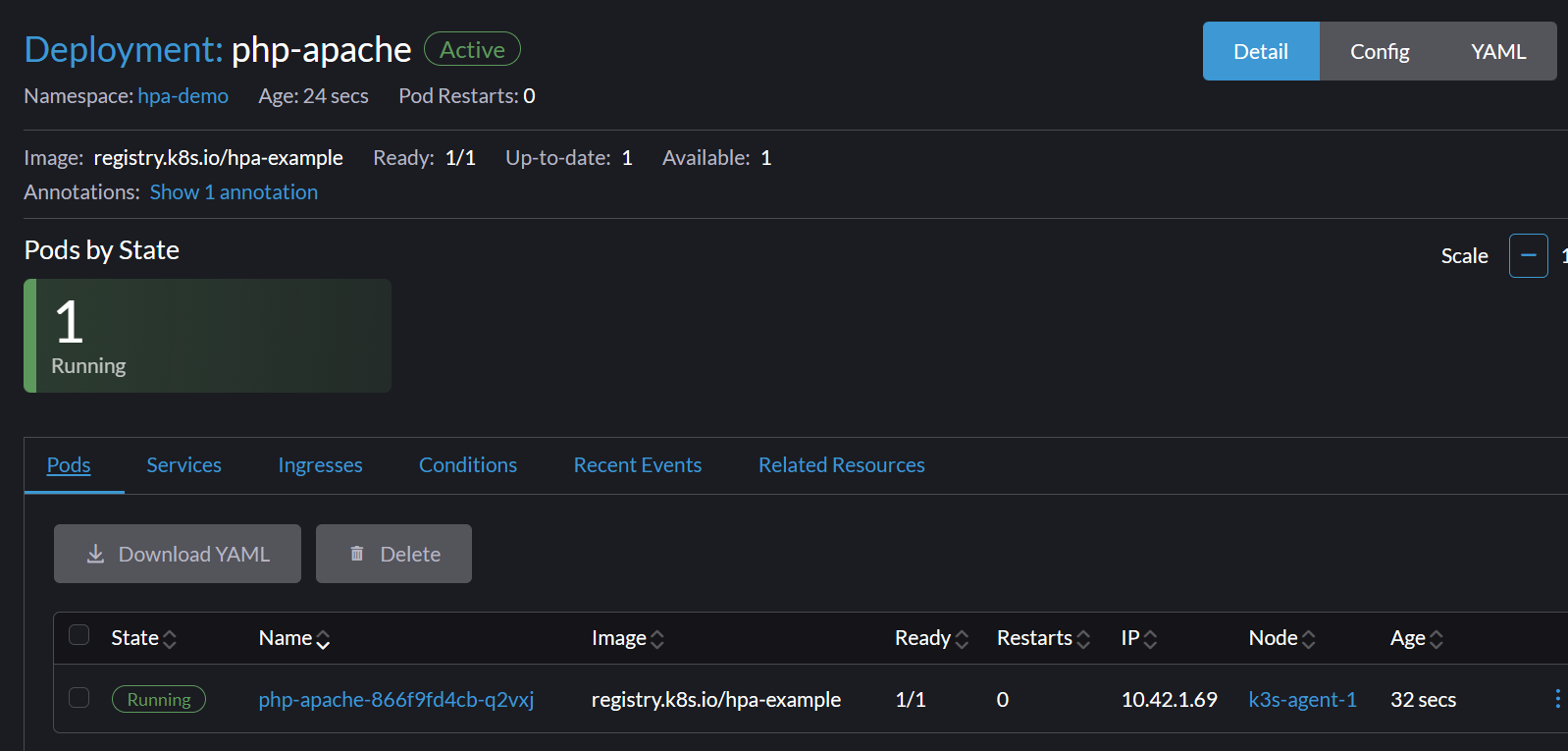Switch to the Config view
Screen dimensions: 1568x751
pyautogui.click(x=1379, y=52)
